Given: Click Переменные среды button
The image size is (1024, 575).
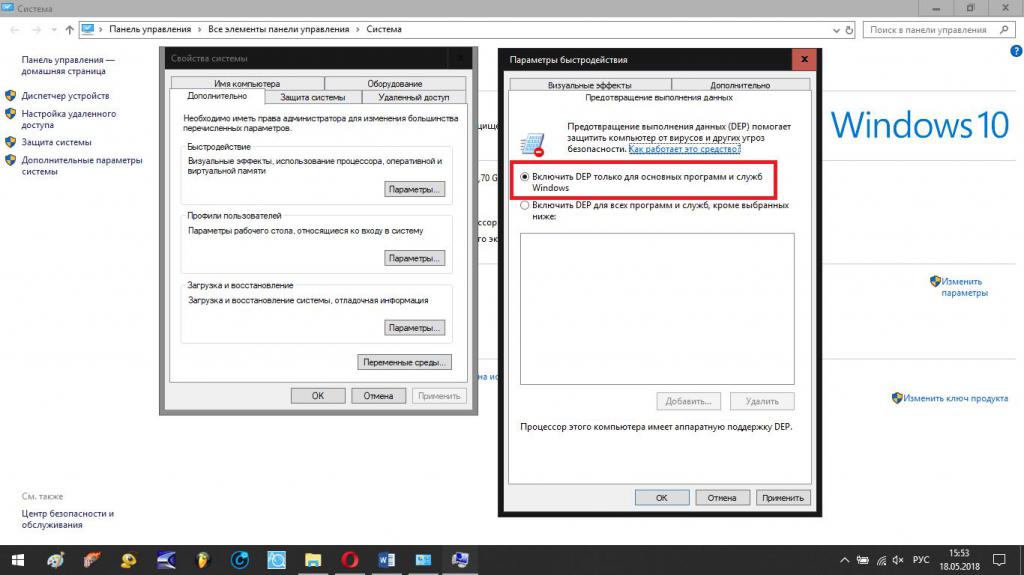Looking at the screenshot, I should (x=404, y=362).
